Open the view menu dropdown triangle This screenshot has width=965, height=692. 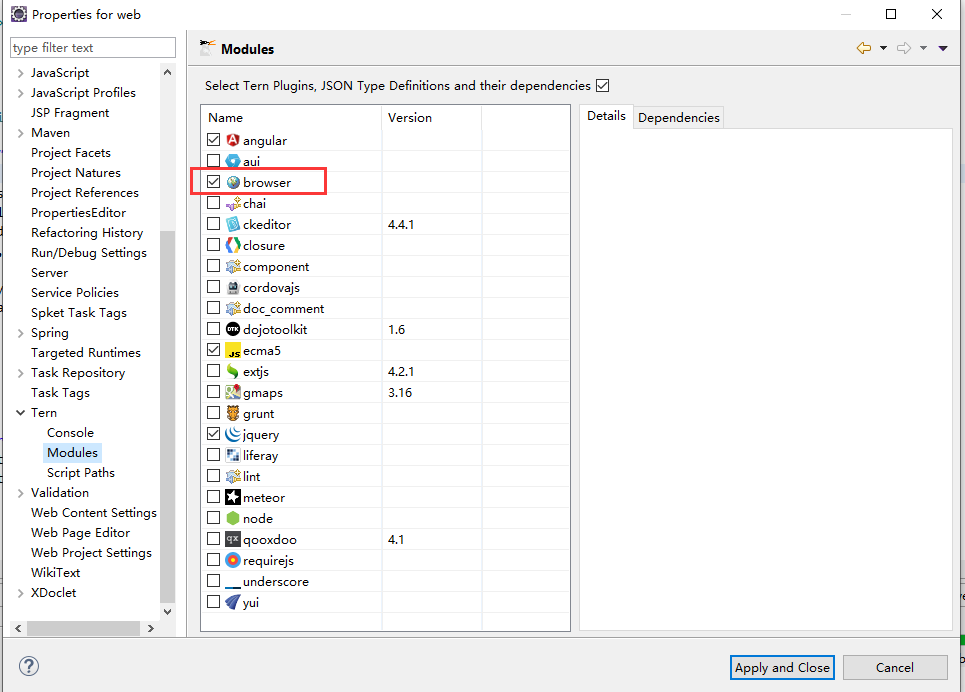tap(943, 48)
